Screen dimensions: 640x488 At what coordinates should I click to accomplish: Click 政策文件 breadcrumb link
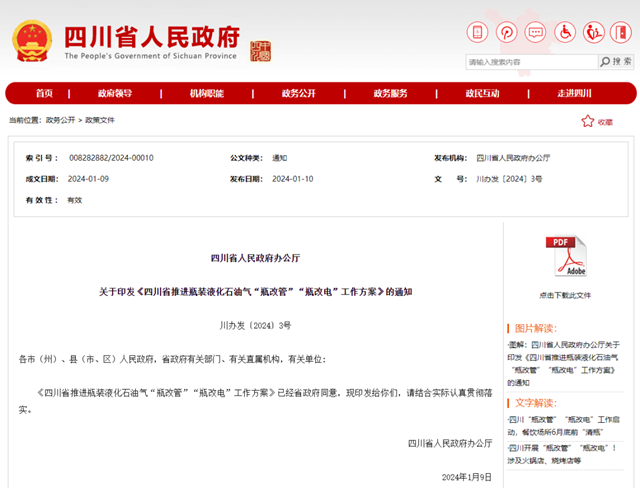[100, 120]
